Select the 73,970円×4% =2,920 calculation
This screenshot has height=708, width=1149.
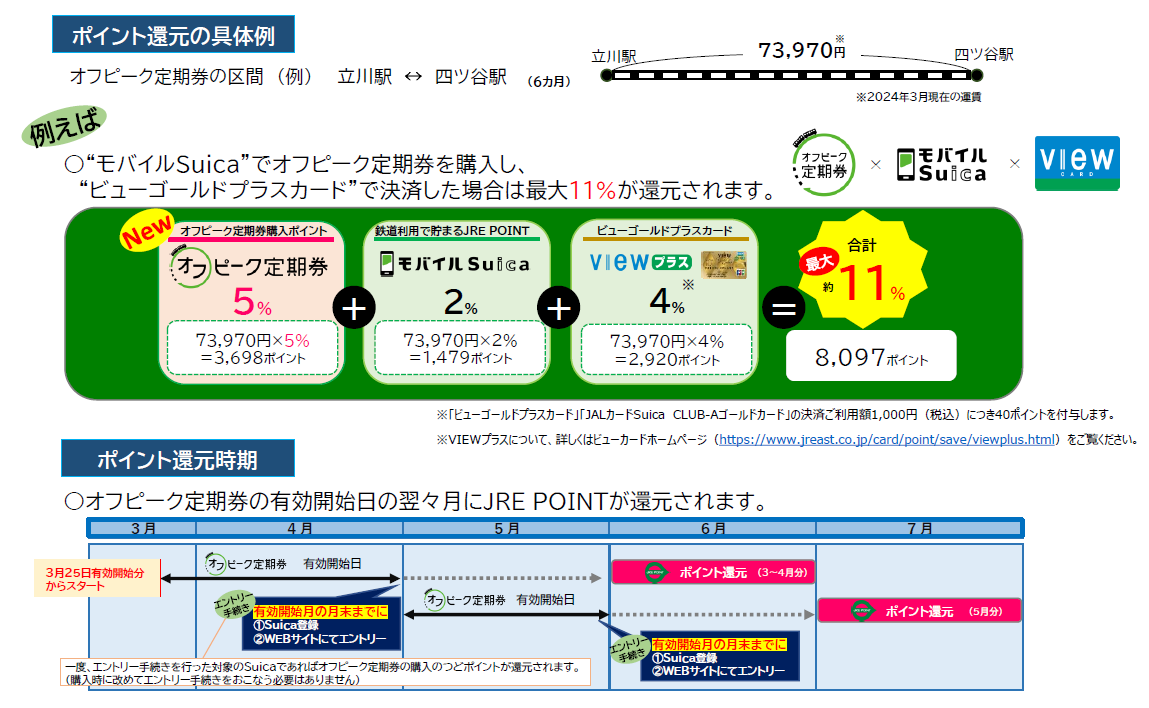pos(667,350)
